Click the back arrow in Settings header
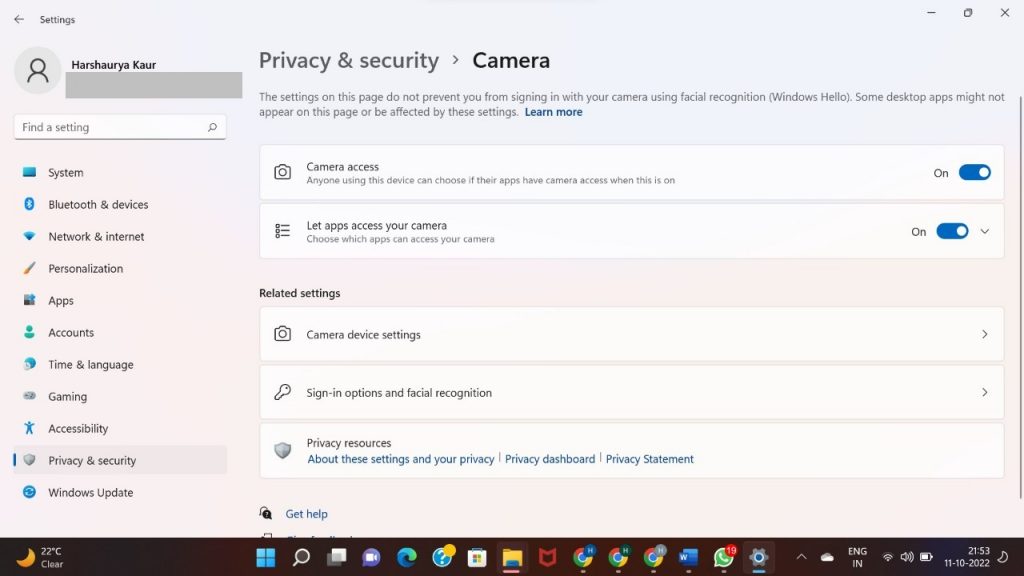The height and width of the screenshot is (576, 1024). click(x=19, y=19)
